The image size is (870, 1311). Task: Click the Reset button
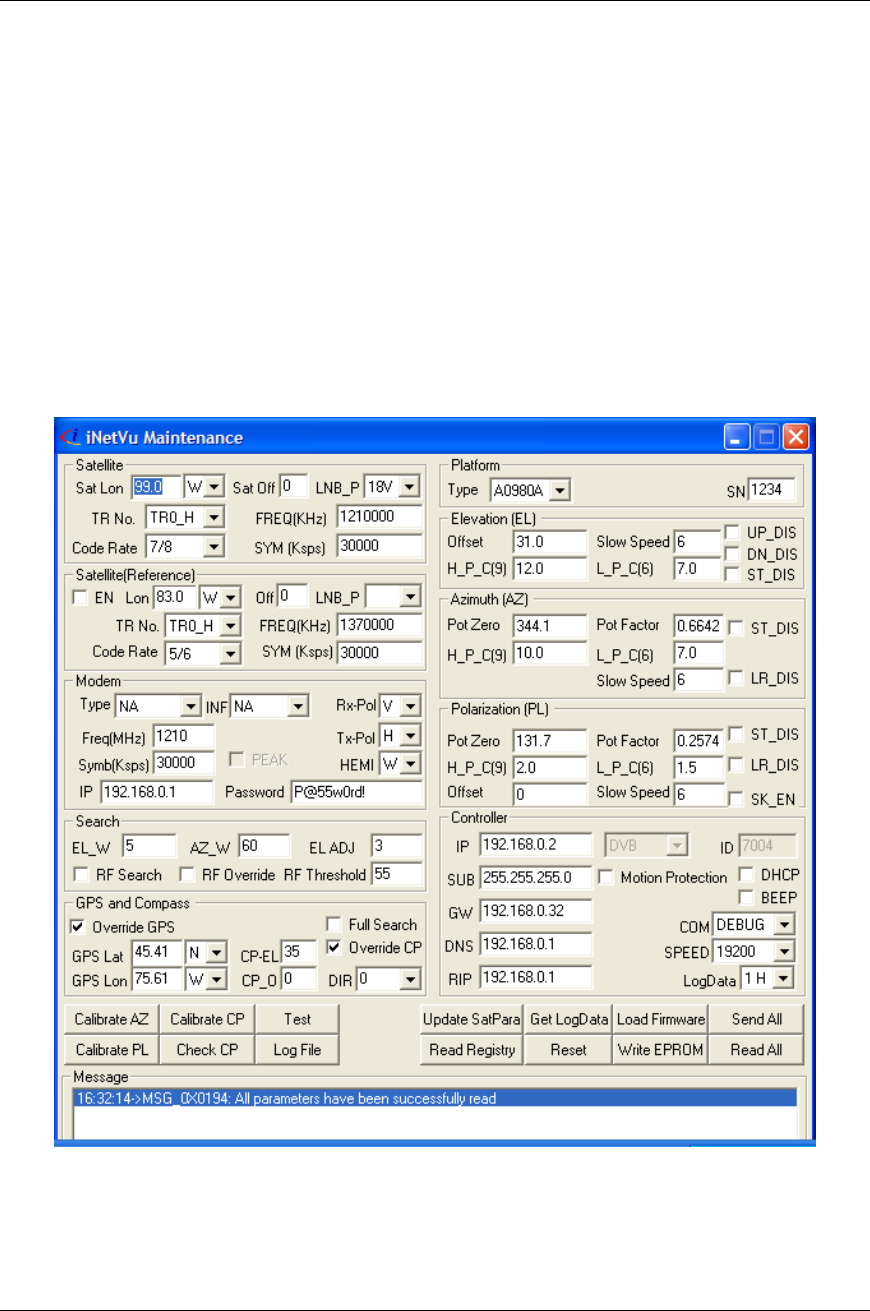point(568,1050)
